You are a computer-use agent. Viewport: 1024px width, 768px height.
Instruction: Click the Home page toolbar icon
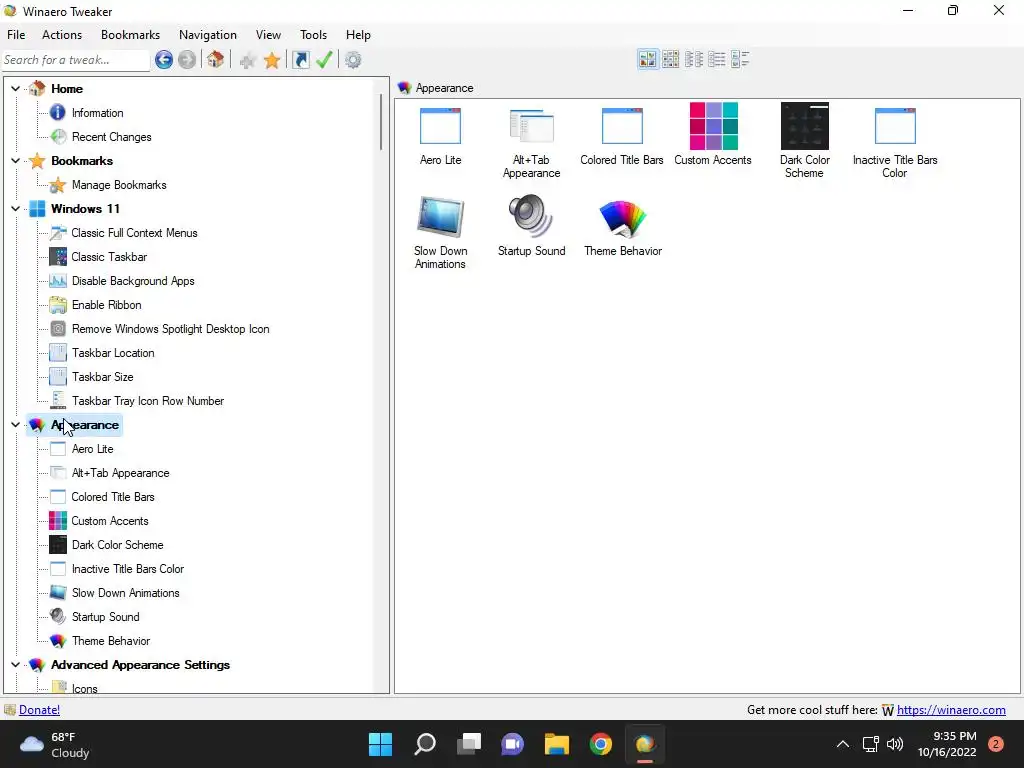[x=216, y=60]
